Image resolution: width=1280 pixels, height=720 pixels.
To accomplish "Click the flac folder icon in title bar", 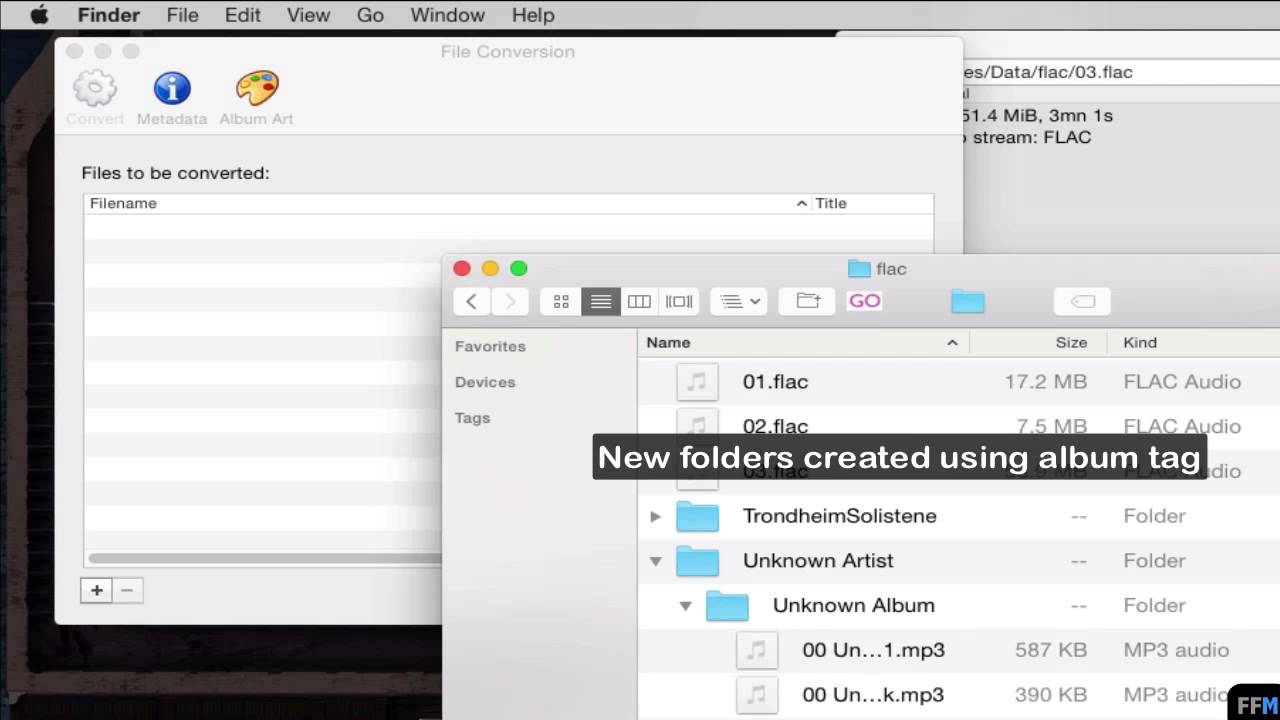I will pos(859,269).
